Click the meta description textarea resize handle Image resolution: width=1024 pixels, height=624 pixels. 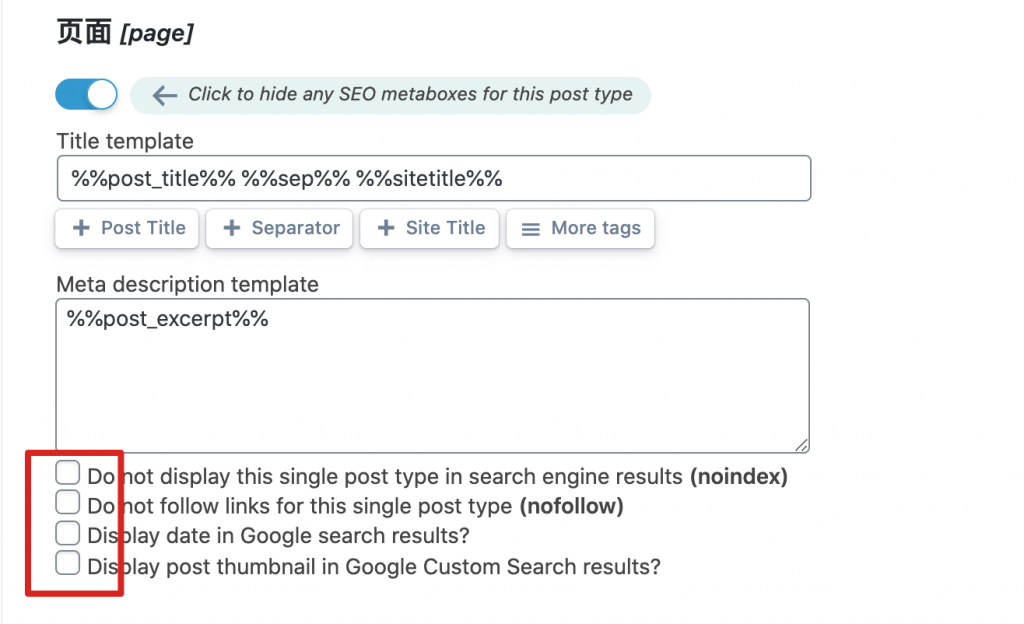pos(802,445)
